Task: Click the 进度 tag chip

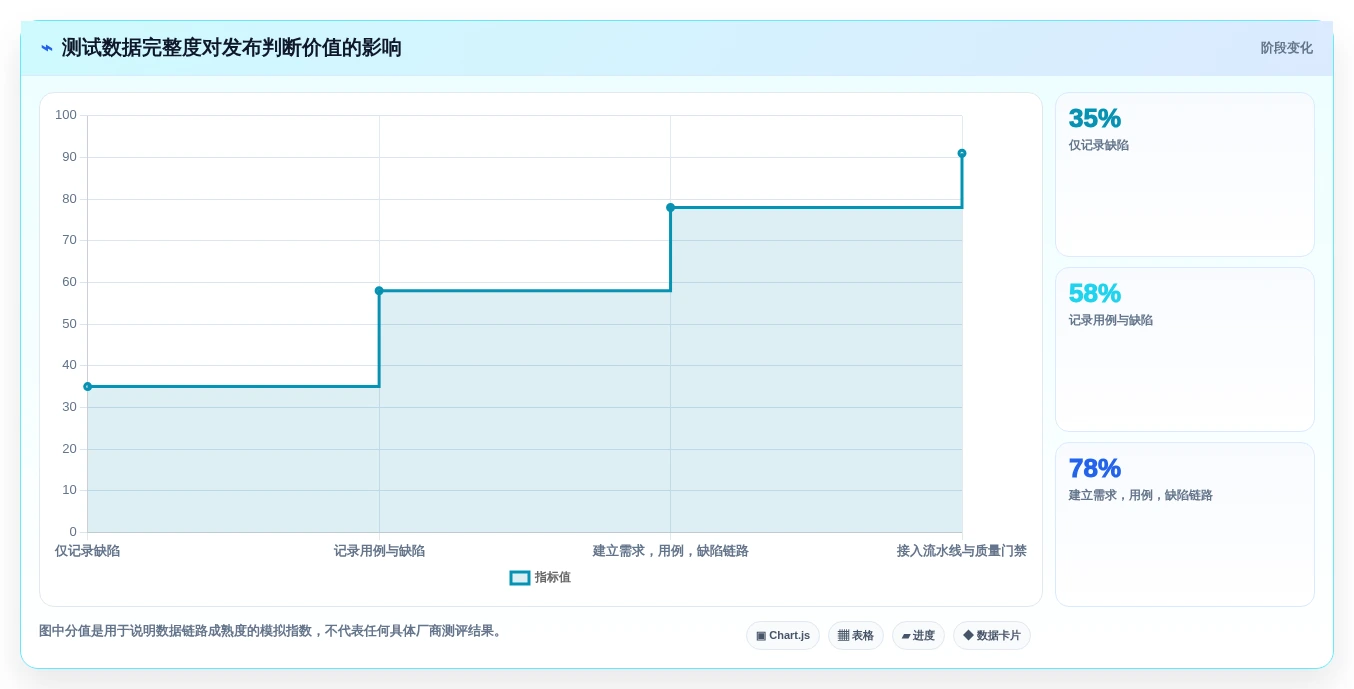Action: (918, 635)
